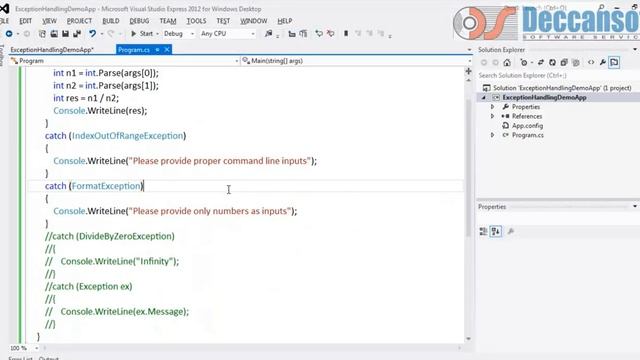This screenshot has width=640, height=360.
Task: Click the Find in Files toolbar icon
Action: (269, 33)
